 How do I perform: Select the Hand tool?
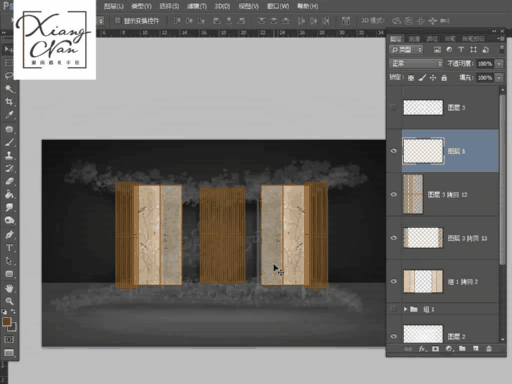(x=9, y=288)
